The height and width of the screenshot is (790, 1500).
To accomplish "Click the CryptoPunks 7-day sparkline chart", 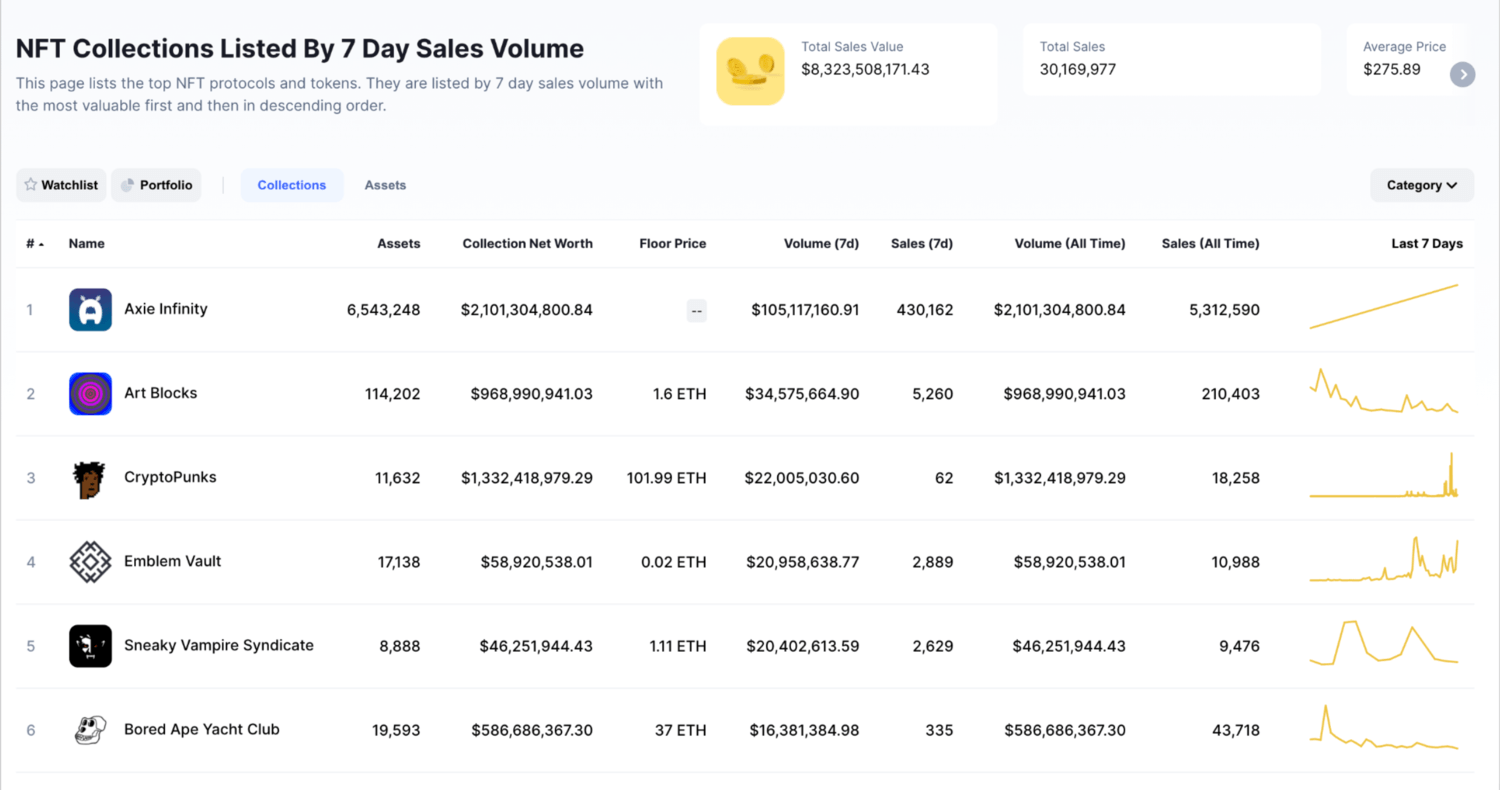I will 1384,475.
